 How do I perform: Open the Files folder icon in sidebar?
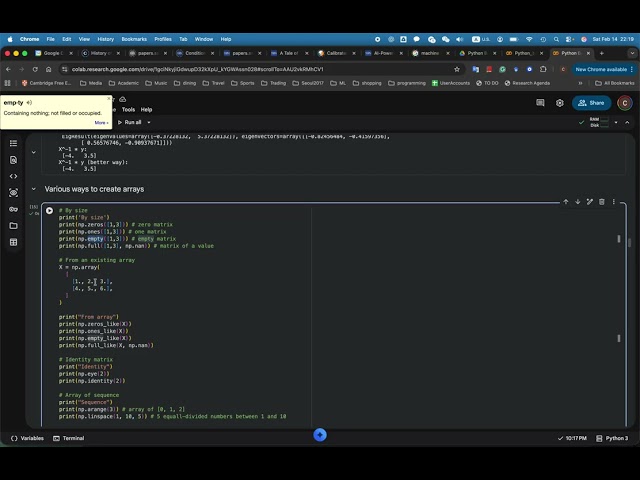click(13, 226)
